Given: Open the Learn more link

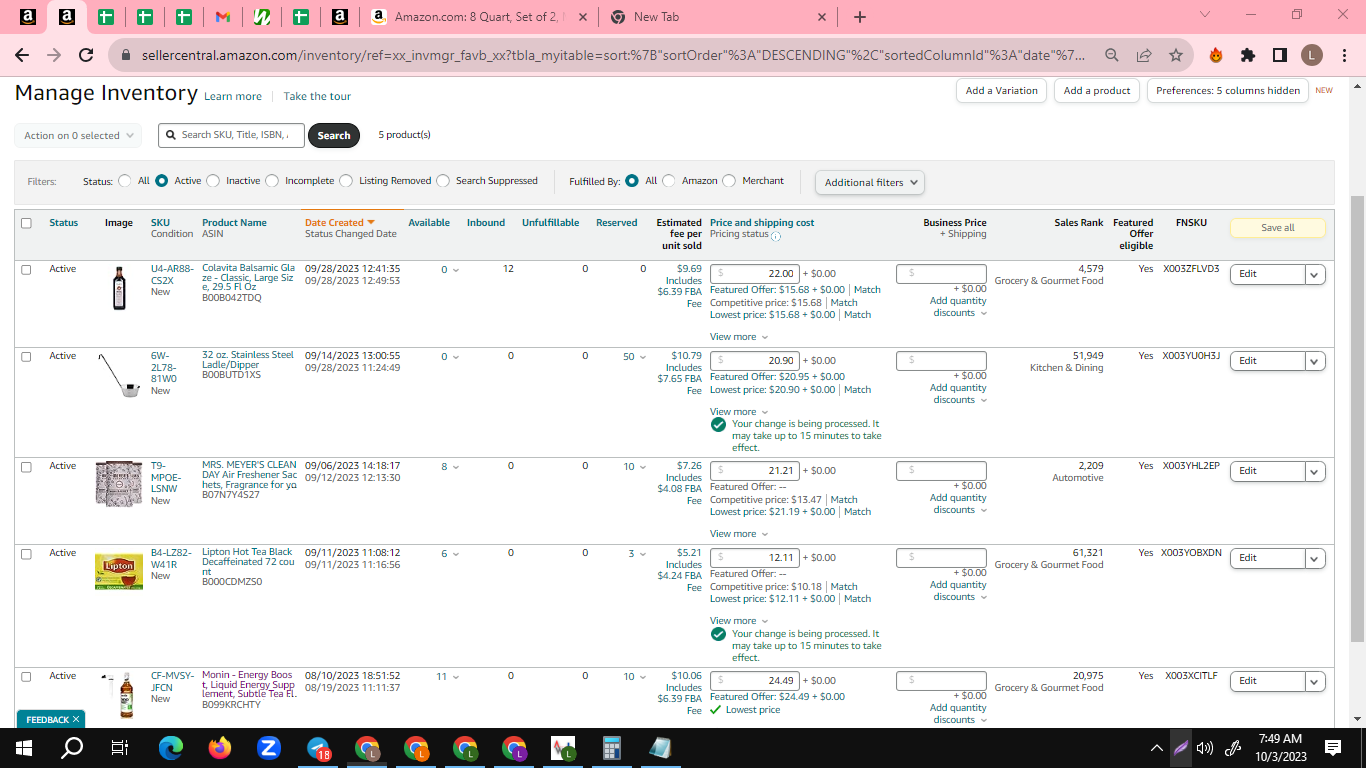Looking at the screenshot, I should pos(233,96).
